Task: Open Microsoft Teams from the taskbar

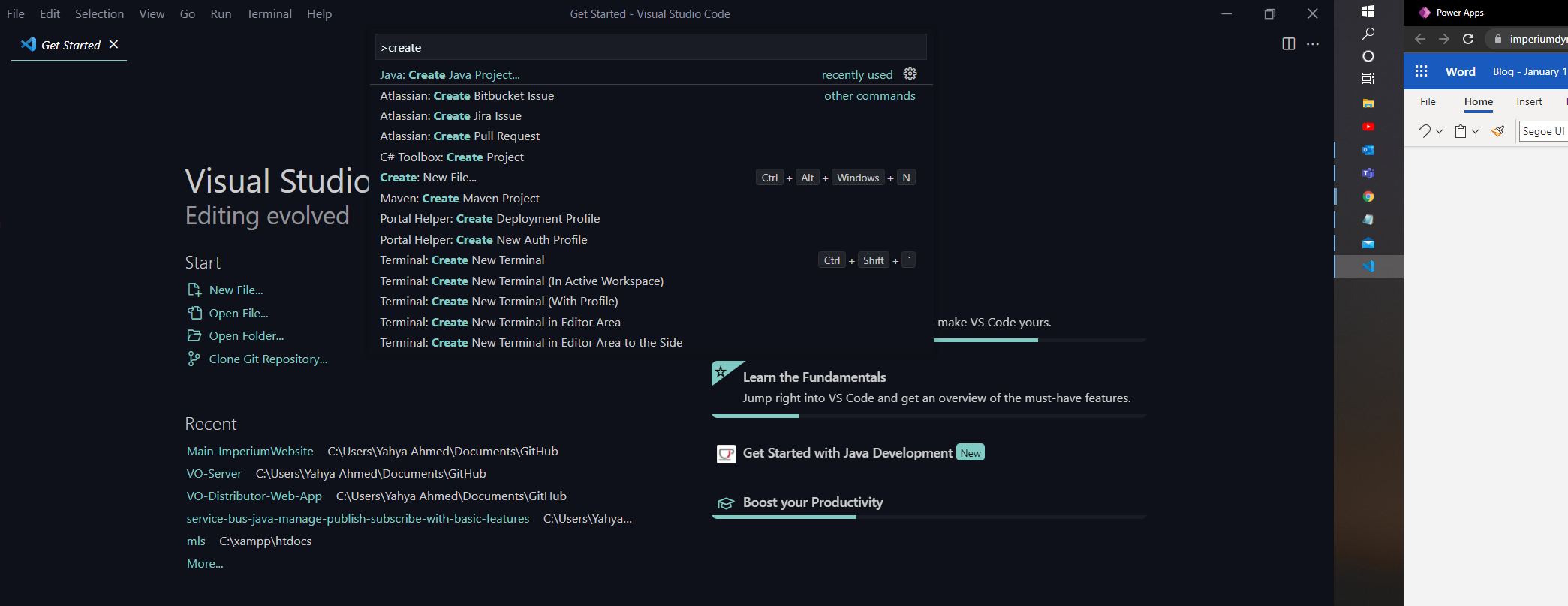Action: (1368, 173)
